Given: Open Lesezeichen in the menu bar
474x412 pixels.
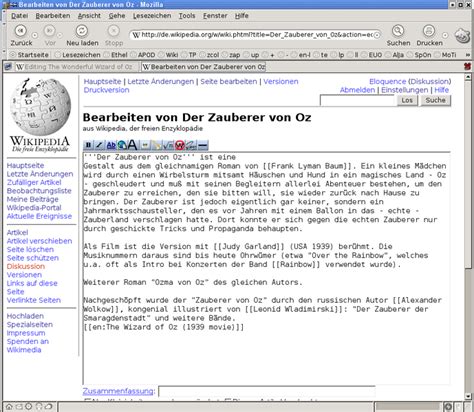Looking at the screenshot, I should pyautogui.click(x=152, y=16).
